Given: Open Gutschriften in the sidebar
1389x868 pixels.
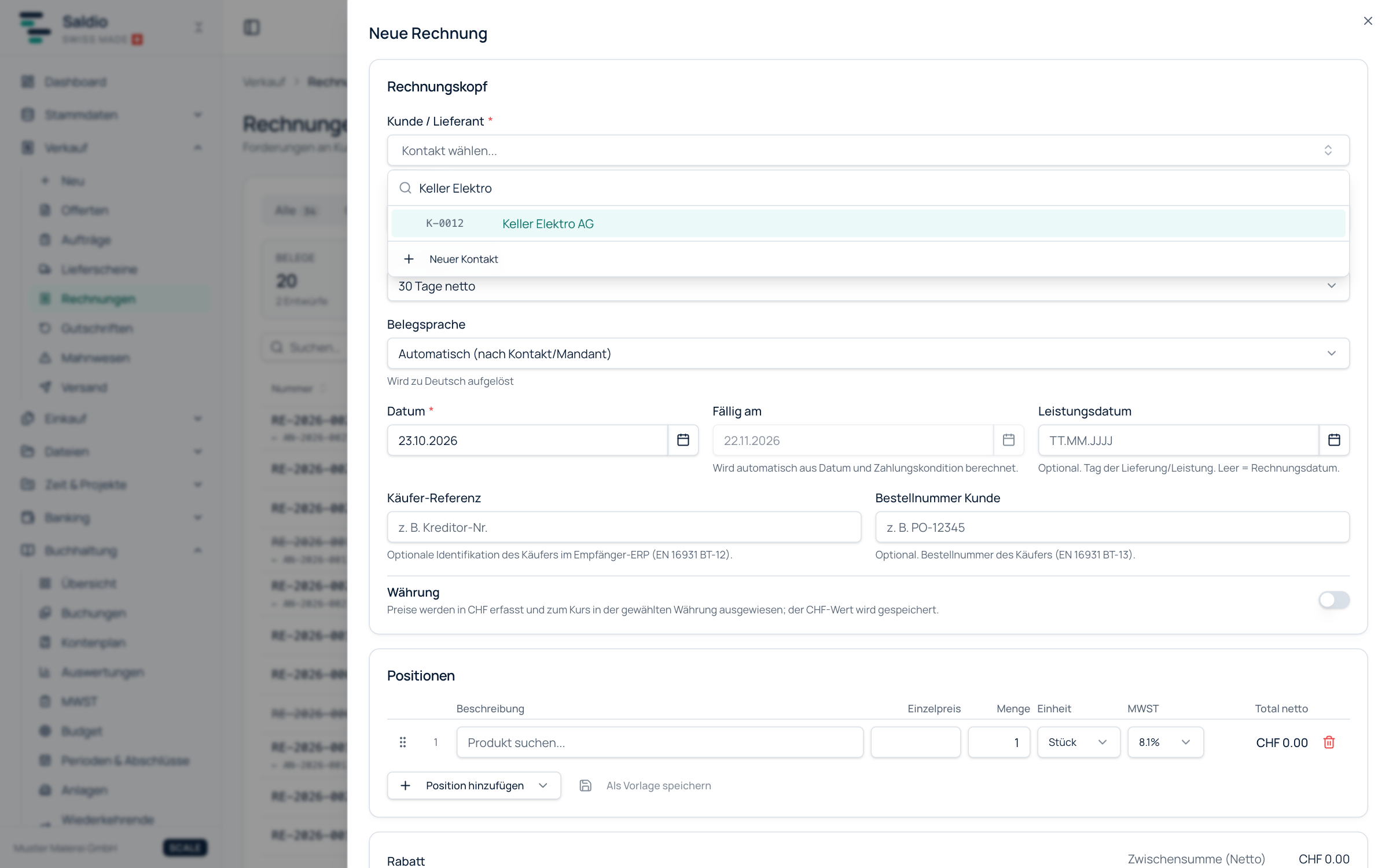Looking at the screenshot, I should pyautogui.click(x=97, y=328).
